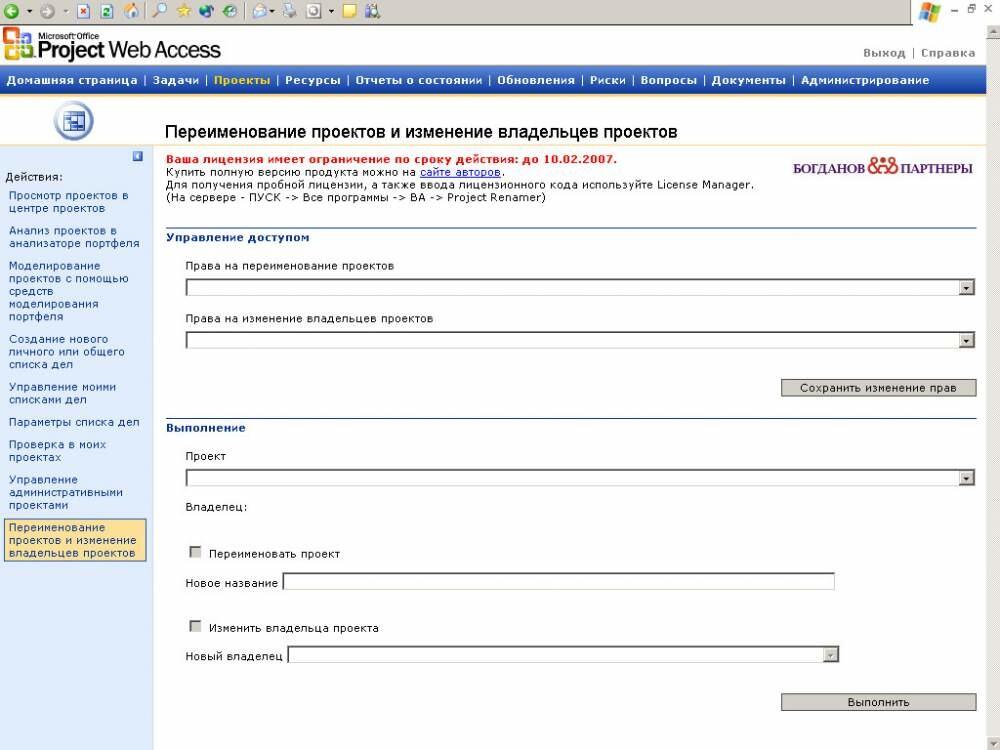Open the Ресурсы menu
1000x750 pixels.
[312, 80]
